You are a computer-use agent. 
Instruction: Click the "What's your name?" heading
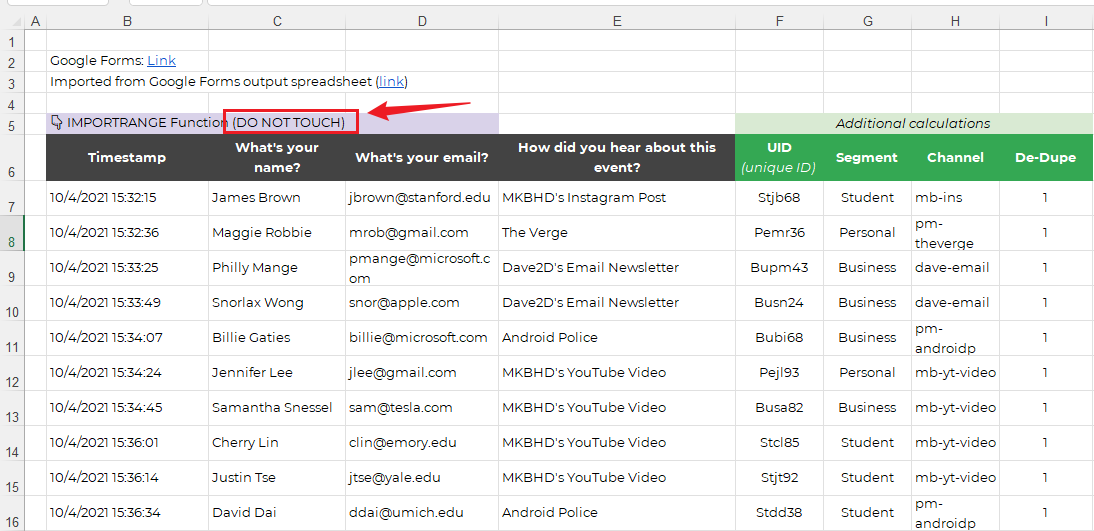point(277,158)
